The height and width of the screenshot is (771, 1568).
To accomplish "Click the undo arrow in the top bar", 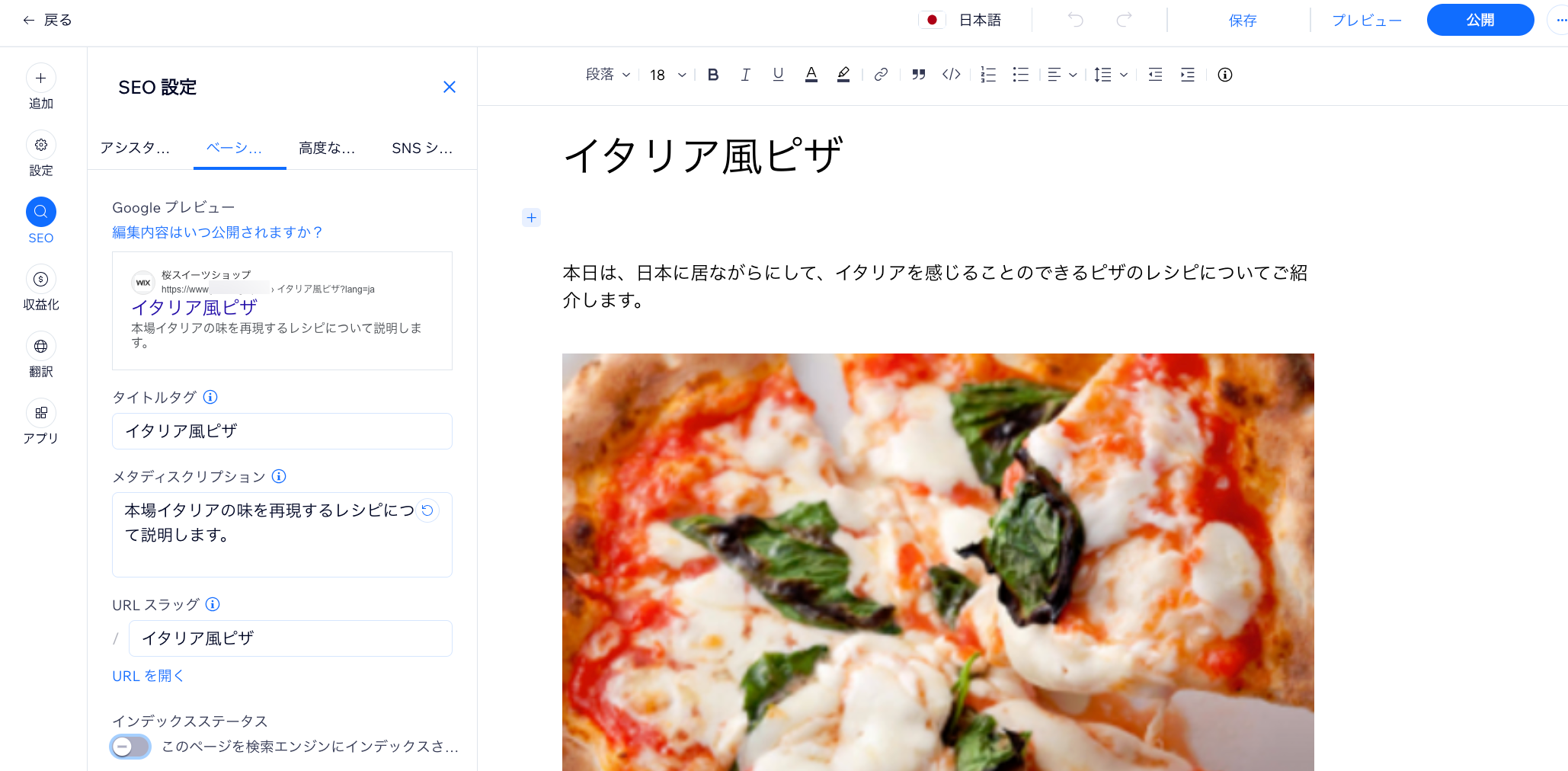I will (x=1075, y=20).
